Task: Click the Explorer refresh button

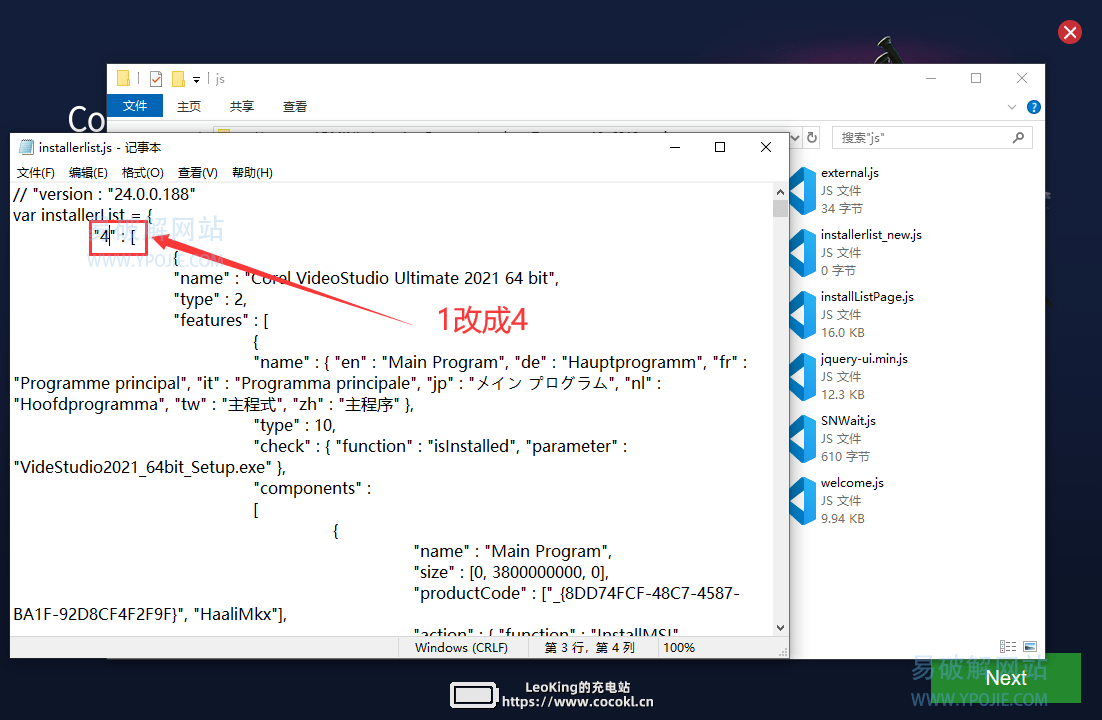Action: (x=812, y=138)
